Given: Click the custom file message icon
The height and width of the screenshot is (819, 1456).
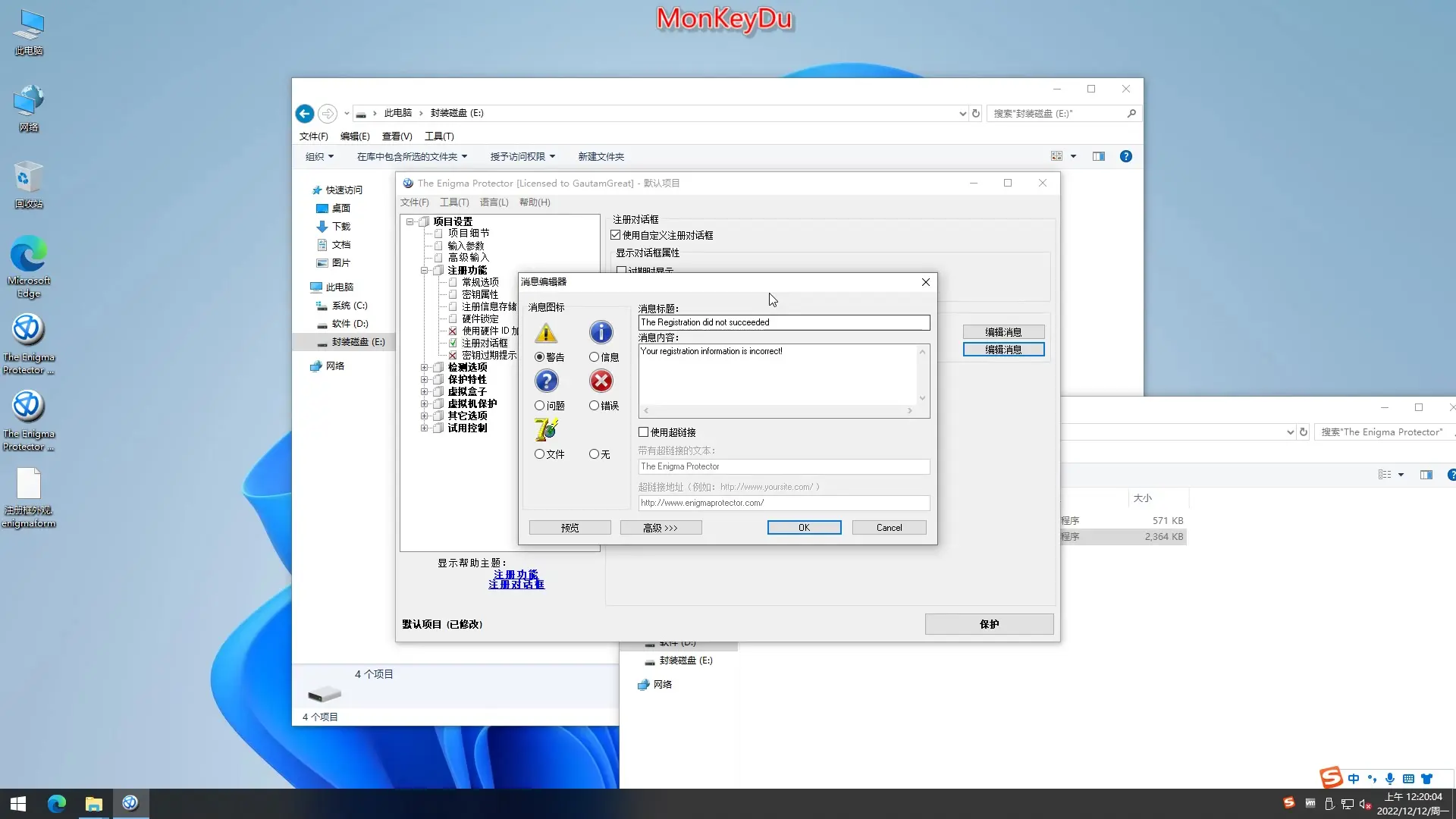Looking at the screenshot, I should [546, 429].
